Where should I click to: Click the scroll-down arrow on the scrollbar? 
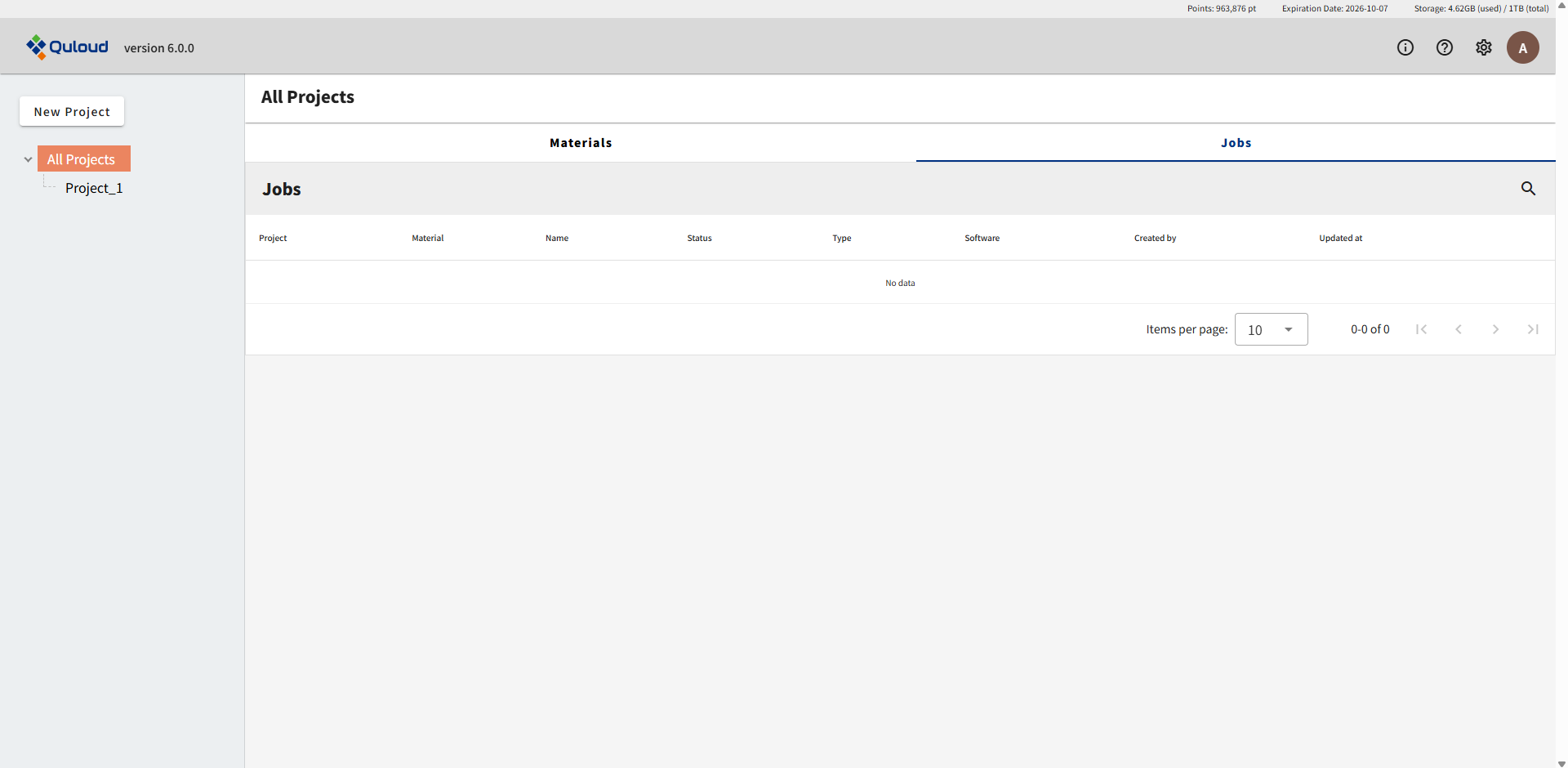[1561, 762]
